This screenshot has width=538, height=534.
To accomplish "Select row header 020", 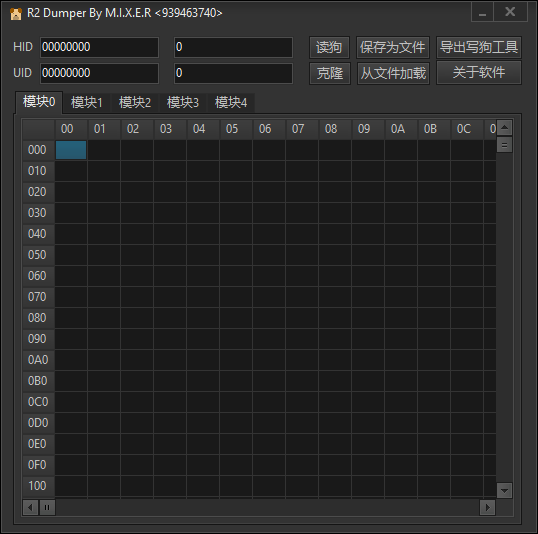I will [x=38, y=192].
